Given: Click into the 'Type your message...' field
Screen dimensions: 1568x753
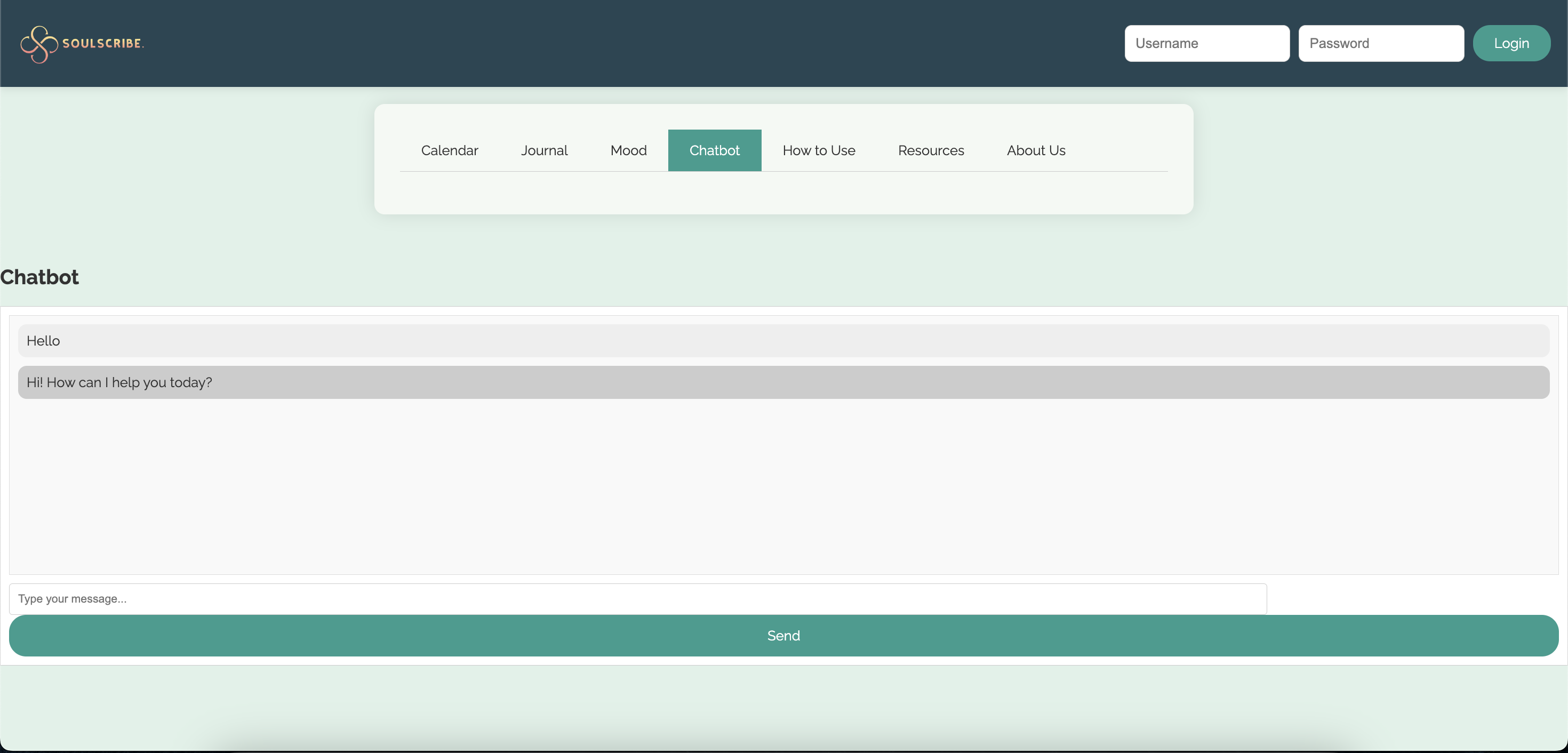Looking at the screenshot, I should point(637,599).
